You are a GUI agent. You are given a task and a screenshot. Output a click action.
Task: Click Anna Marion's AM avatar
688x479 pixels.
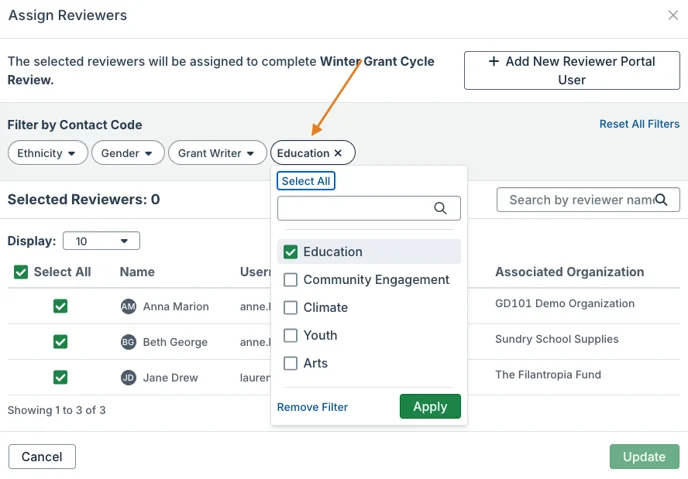pyautogui.click(x=128, y=306)
